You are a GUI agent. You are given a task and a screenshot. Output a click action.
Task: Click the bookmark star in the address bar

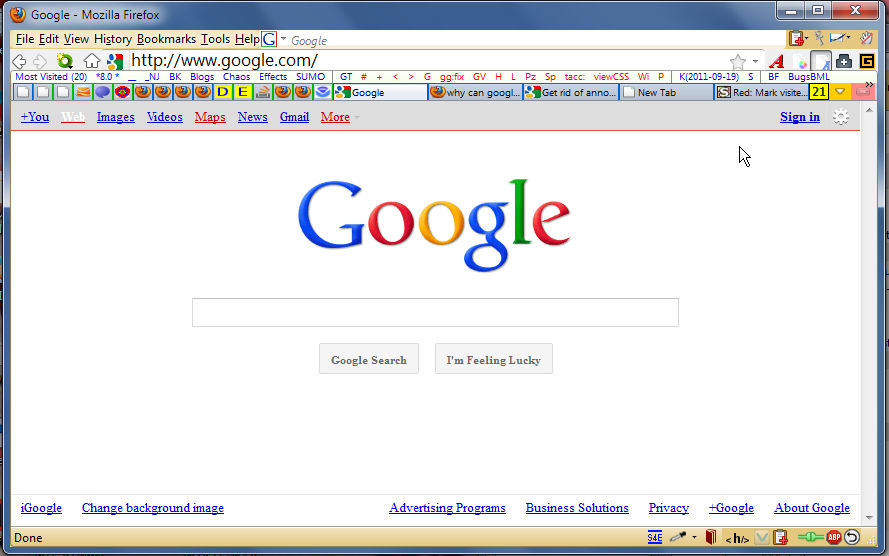[x=738, y=61]
